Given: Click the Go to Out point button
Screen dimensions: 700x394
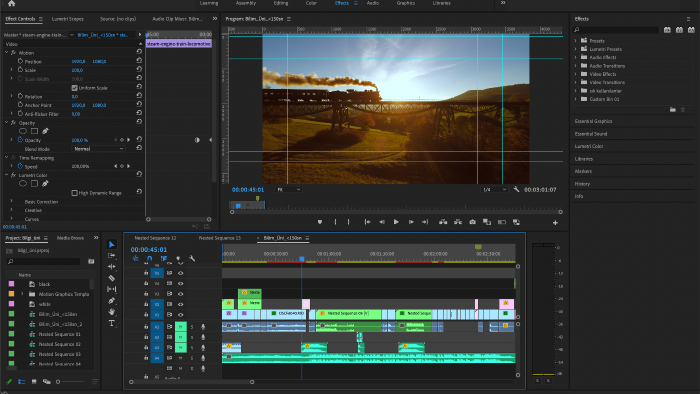Looking at the screenshot, I should coord(425,222).
